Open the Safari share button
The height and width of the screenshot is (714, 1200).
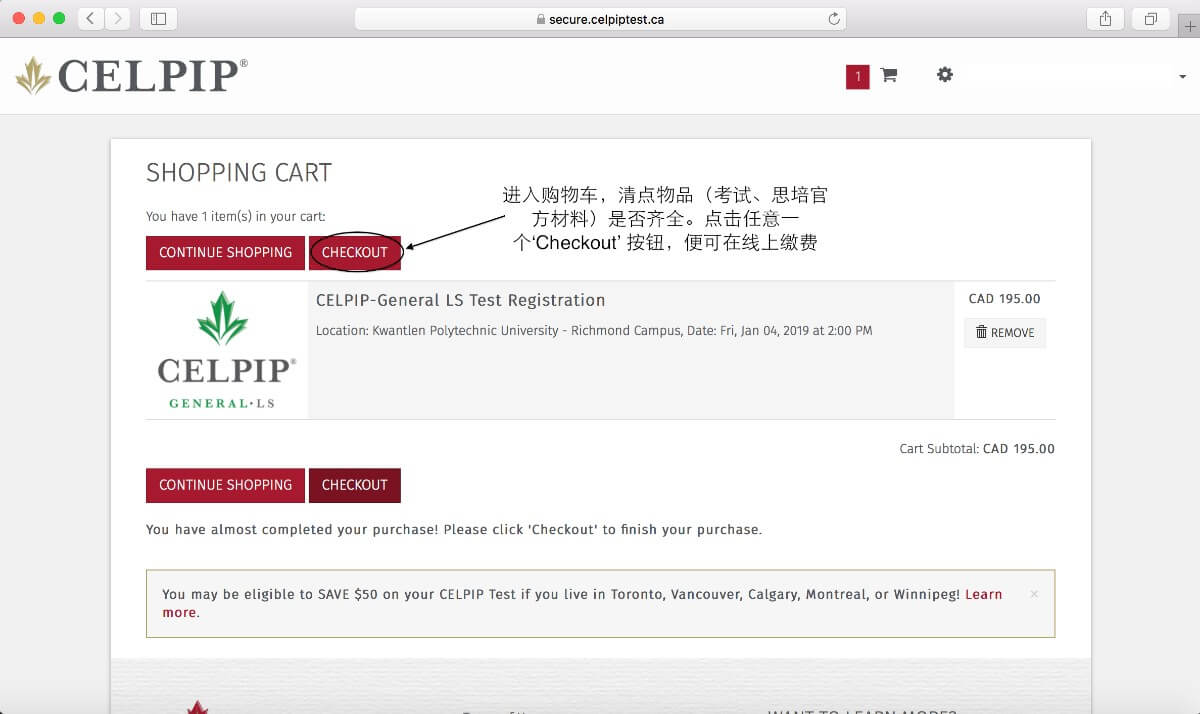pyautogui.click(x=1105, y=18)
